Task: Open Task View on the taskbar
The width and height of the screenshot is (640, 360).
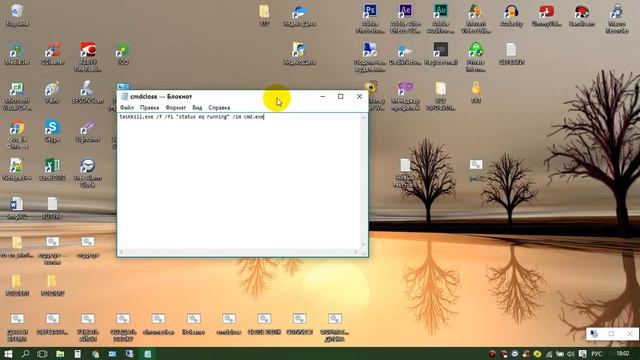Action: tap(42, 354)
